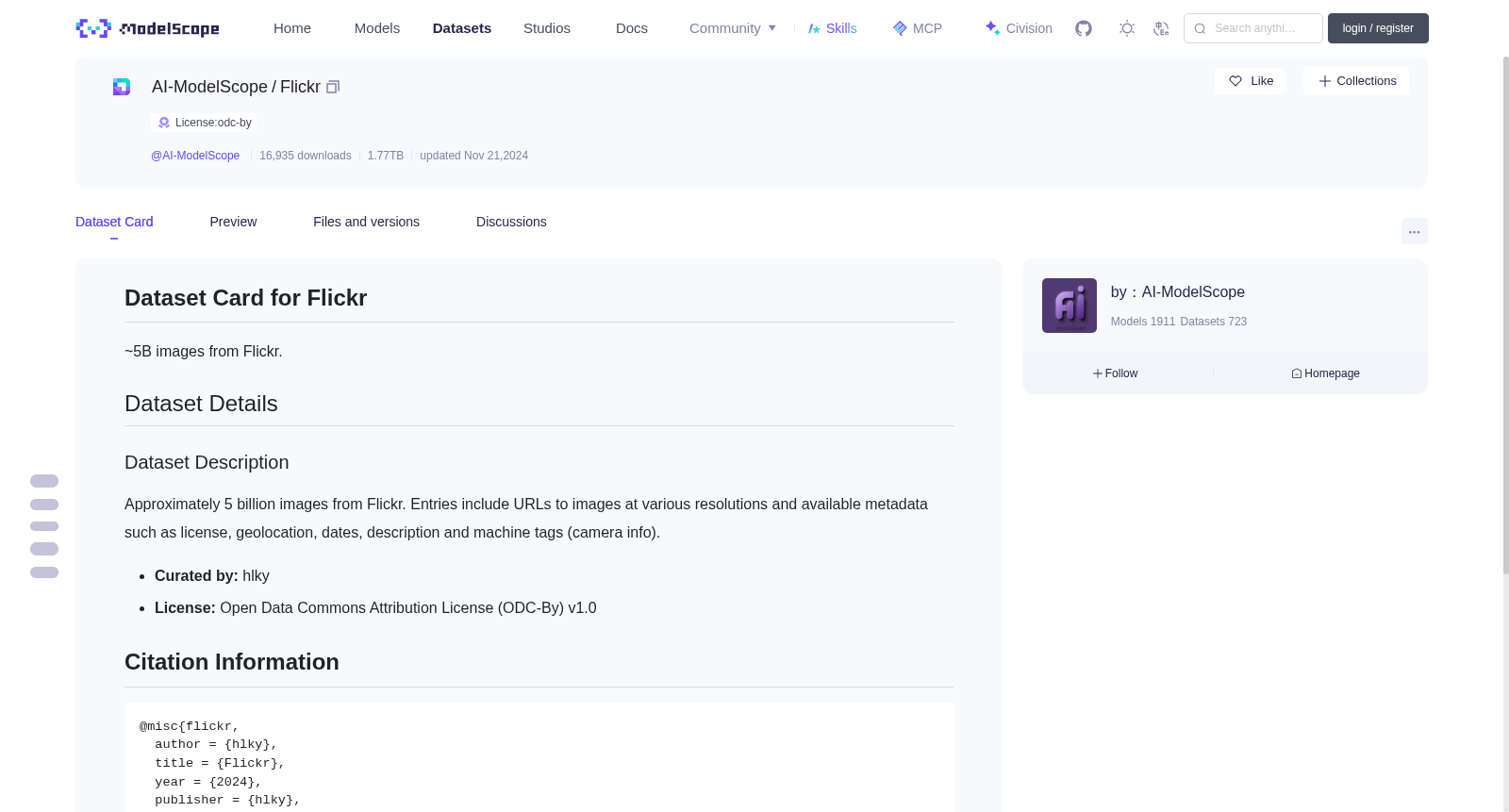Click the 'updated Nov 21,2024' text
Viewport: 1509px width, 812px height.
pos(473,156)
